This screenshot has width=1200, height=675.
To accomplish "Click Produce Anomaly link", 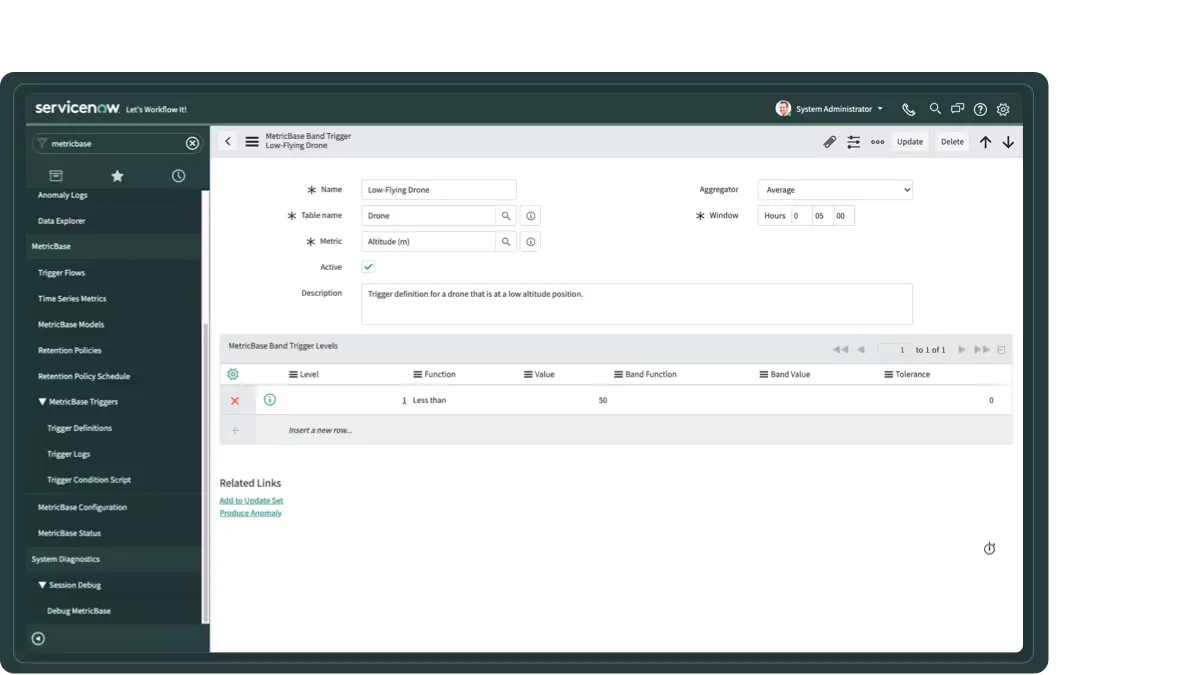I will tap(250, 513).
